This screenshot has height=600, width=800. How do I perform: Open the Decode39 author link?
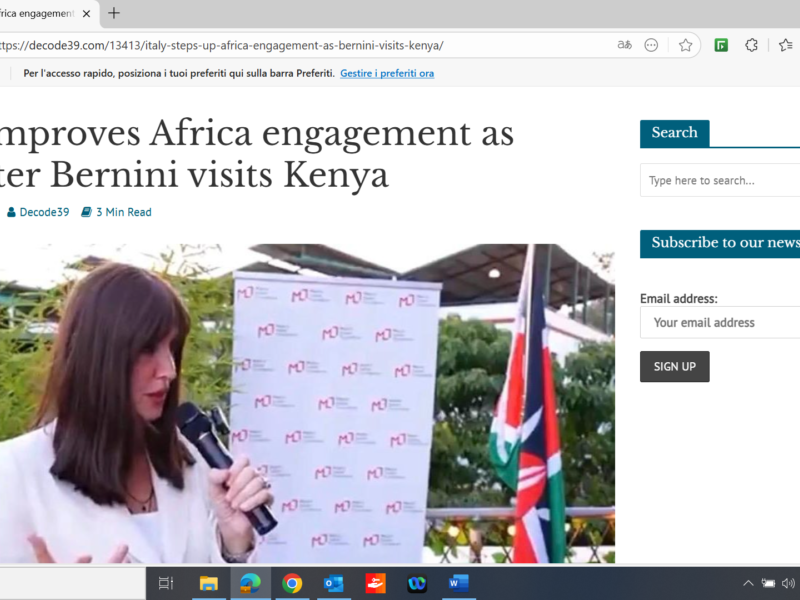coord(44,212)
